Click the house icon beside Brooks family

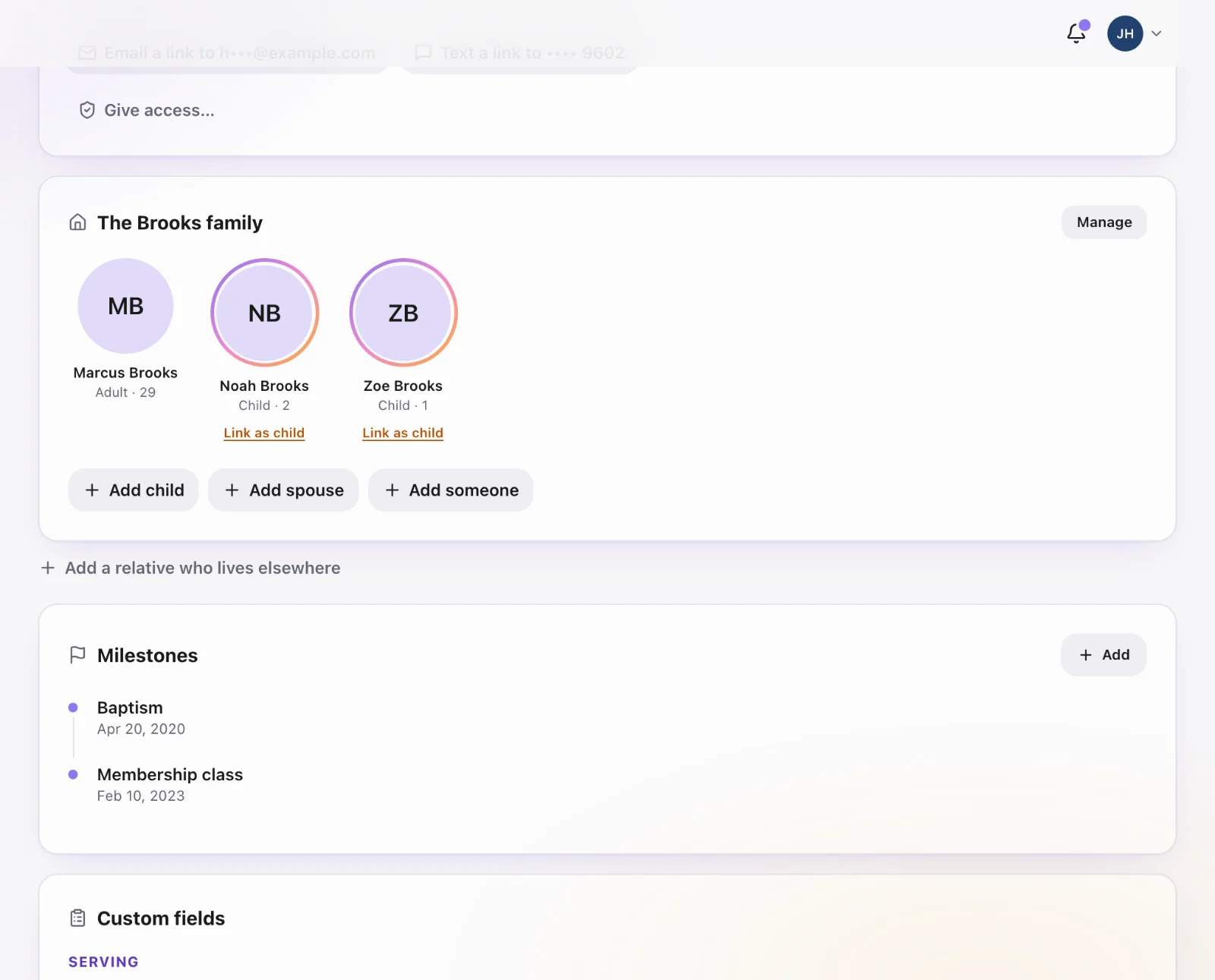[77, 222]
